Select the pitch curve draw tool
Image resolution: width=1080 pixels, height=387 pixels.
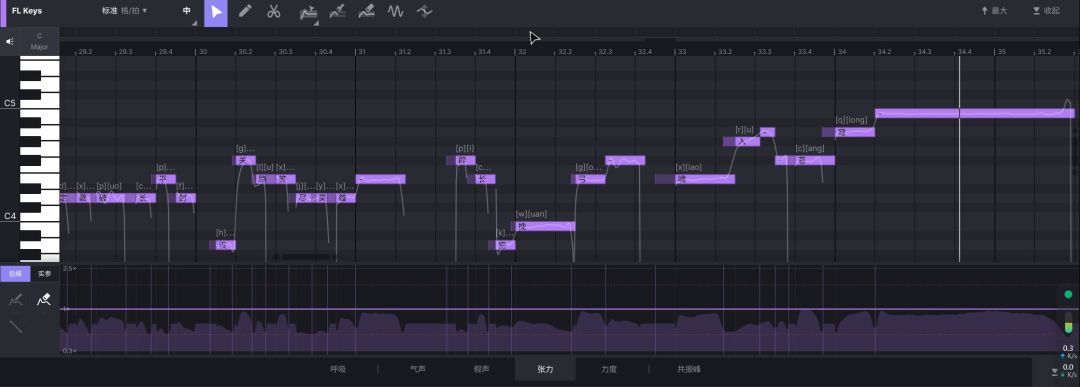point(307,12)
